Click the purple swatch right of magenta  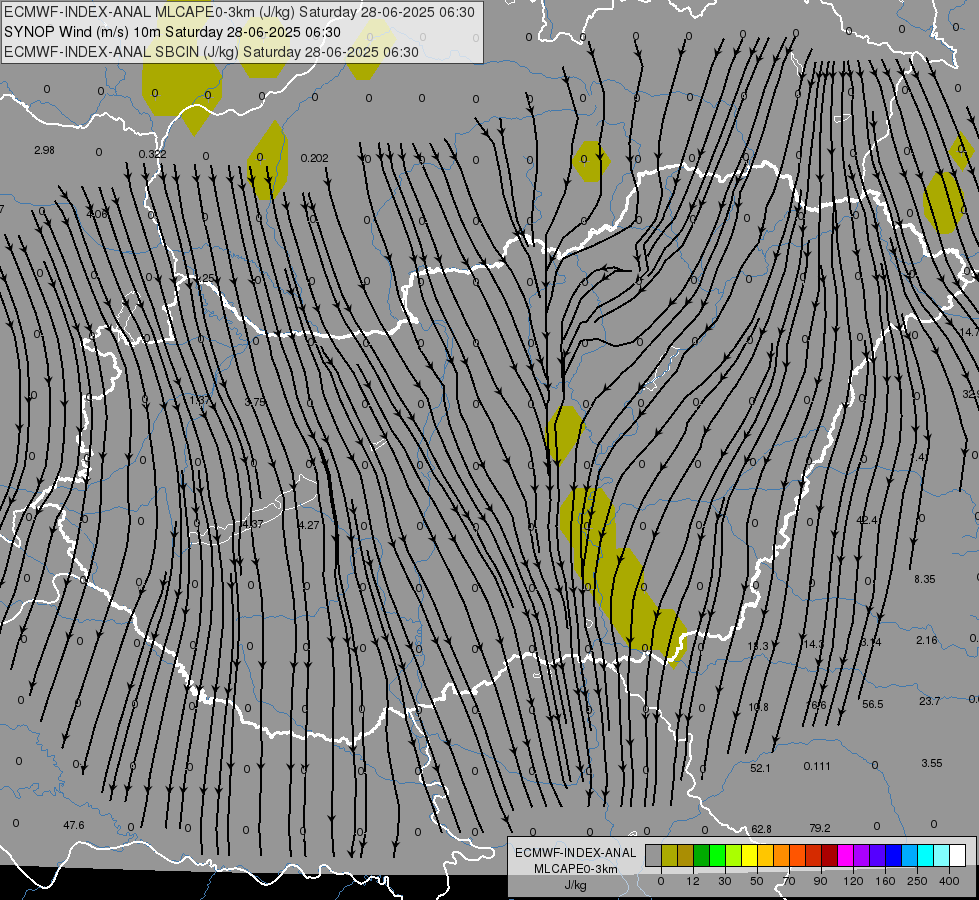click(x=862, y=855)
